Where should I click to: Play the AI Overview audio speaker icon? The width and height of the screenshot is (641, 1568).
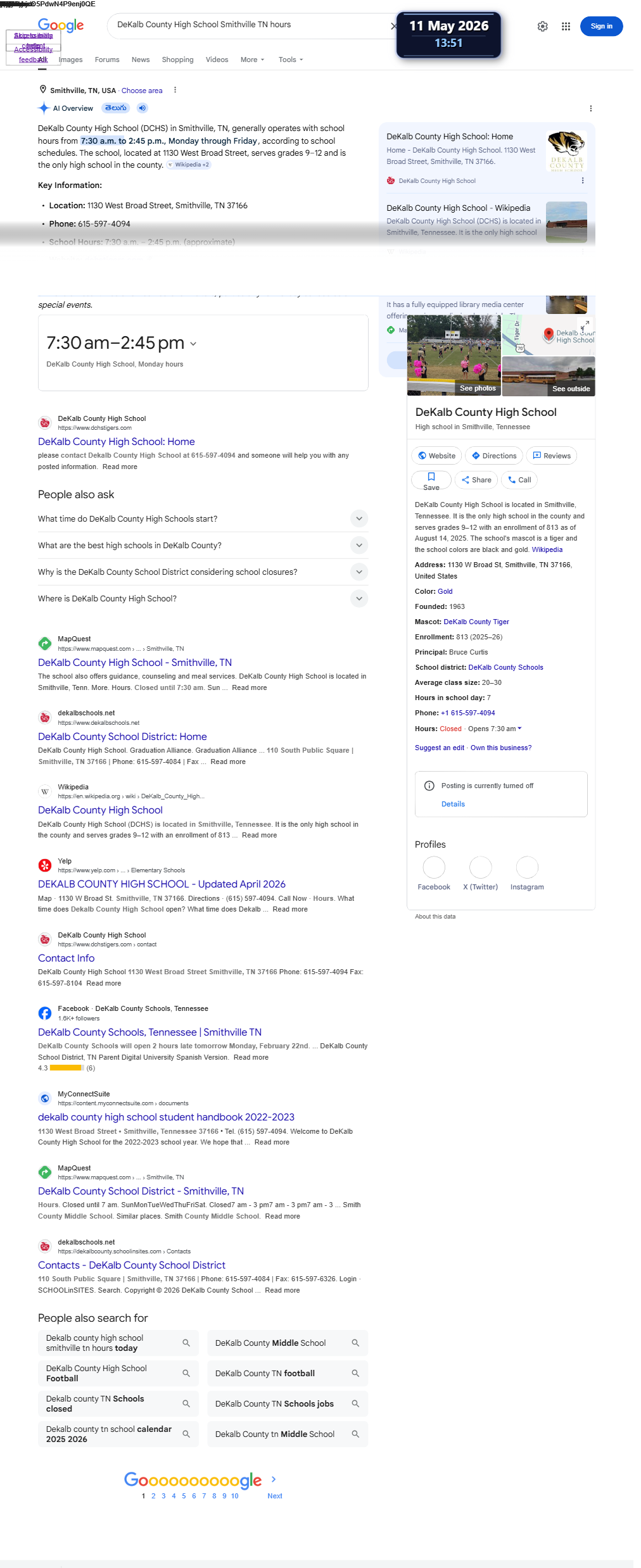[x=143, y=108]
